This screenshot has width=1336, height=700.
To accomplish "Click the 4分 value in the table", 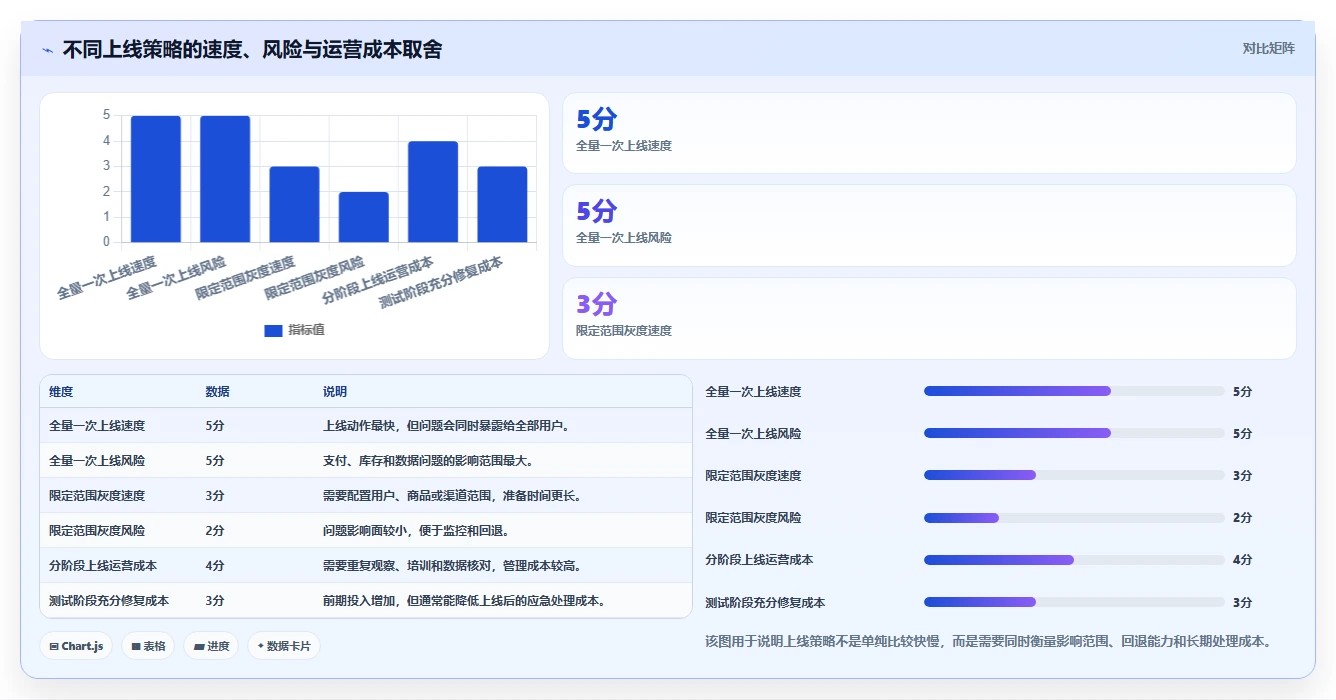I will 215,566.
